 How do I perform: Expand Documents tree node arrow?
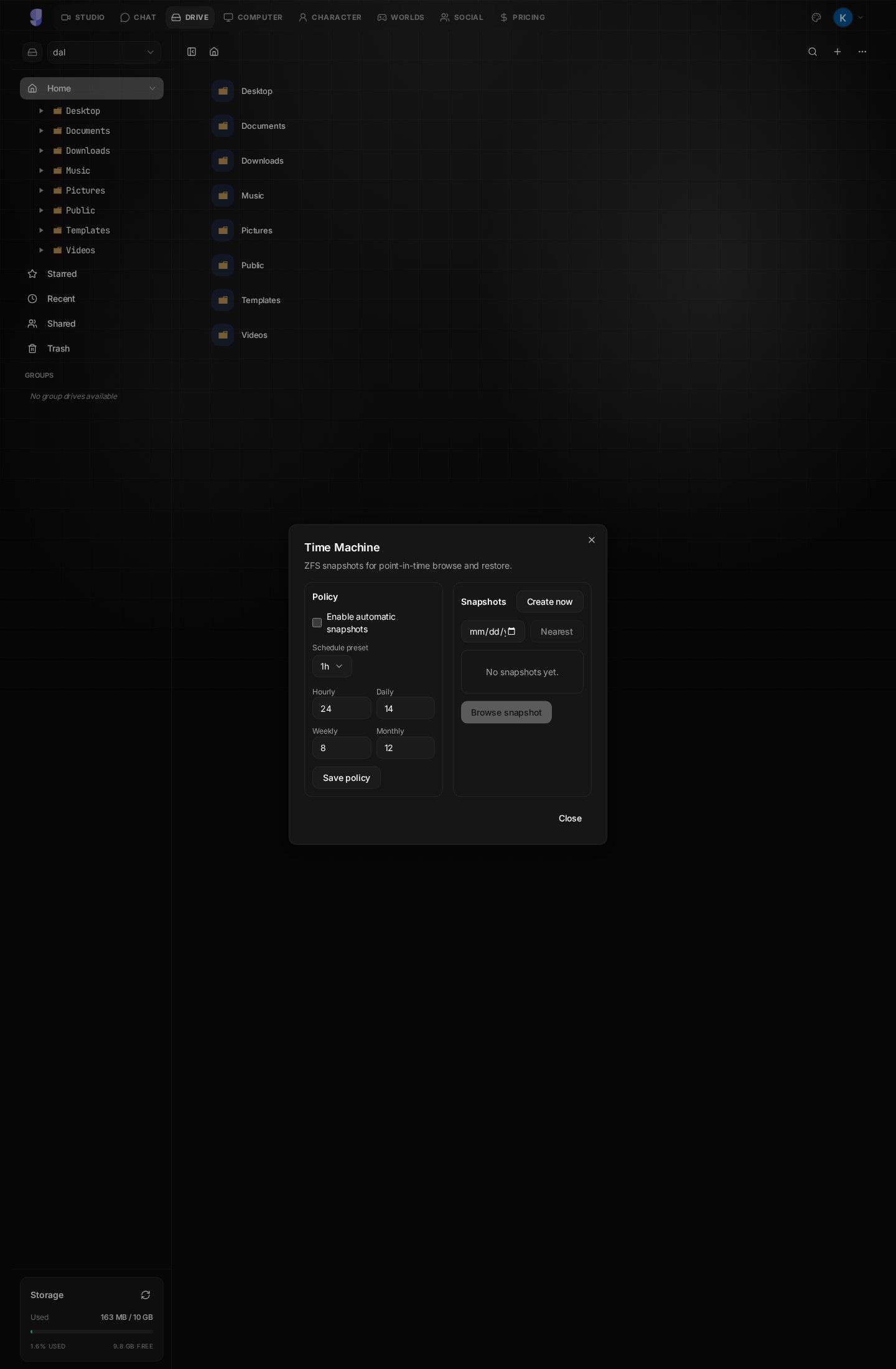click(41, 131)
